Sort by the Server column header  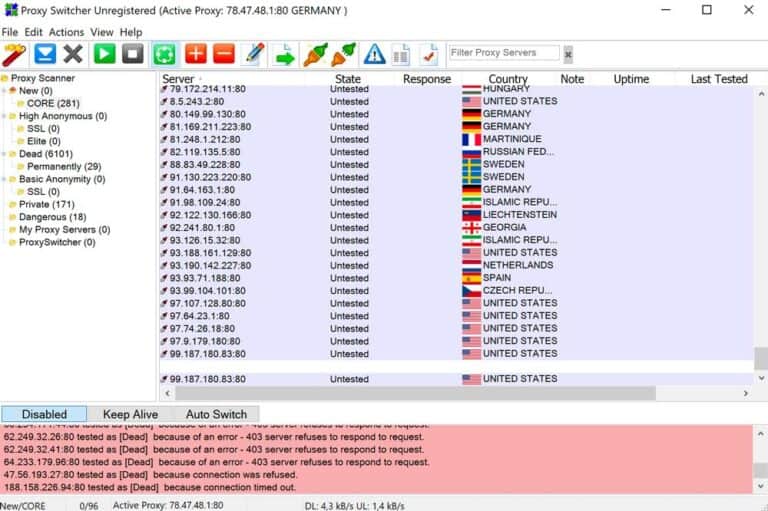(x=178, y=79)
